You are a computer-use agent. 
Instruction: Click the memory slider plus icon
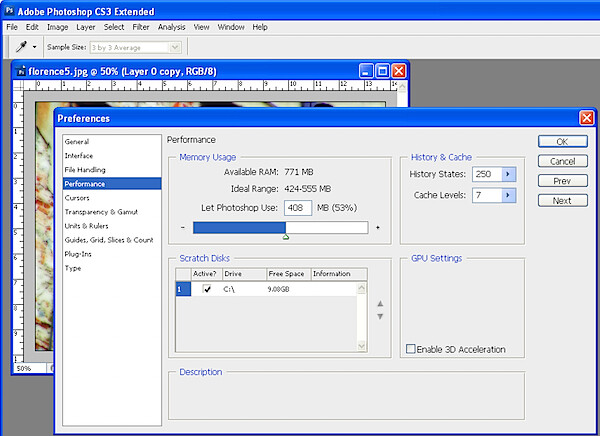378,227
